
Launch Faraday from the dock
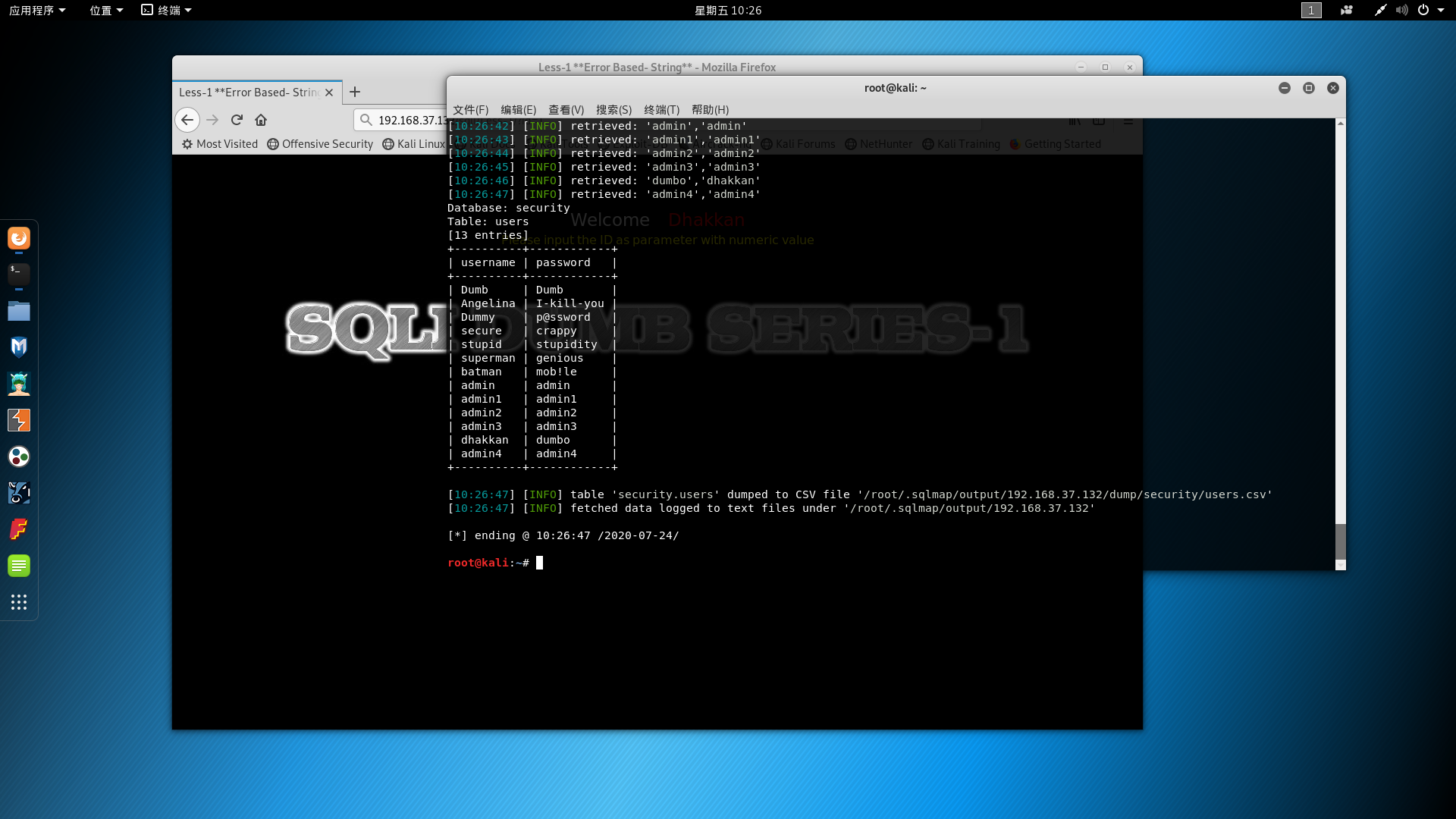[19, 529]
